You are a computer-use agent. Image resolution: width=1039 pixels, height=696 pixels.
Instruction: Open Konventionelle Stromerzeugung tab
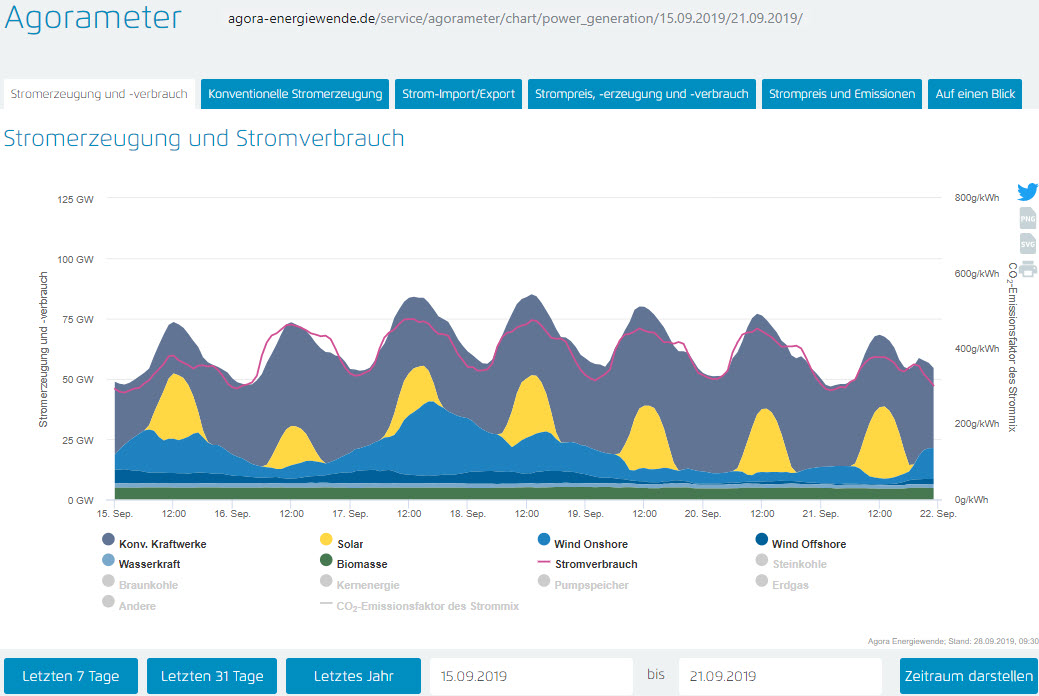coord(295,94)
